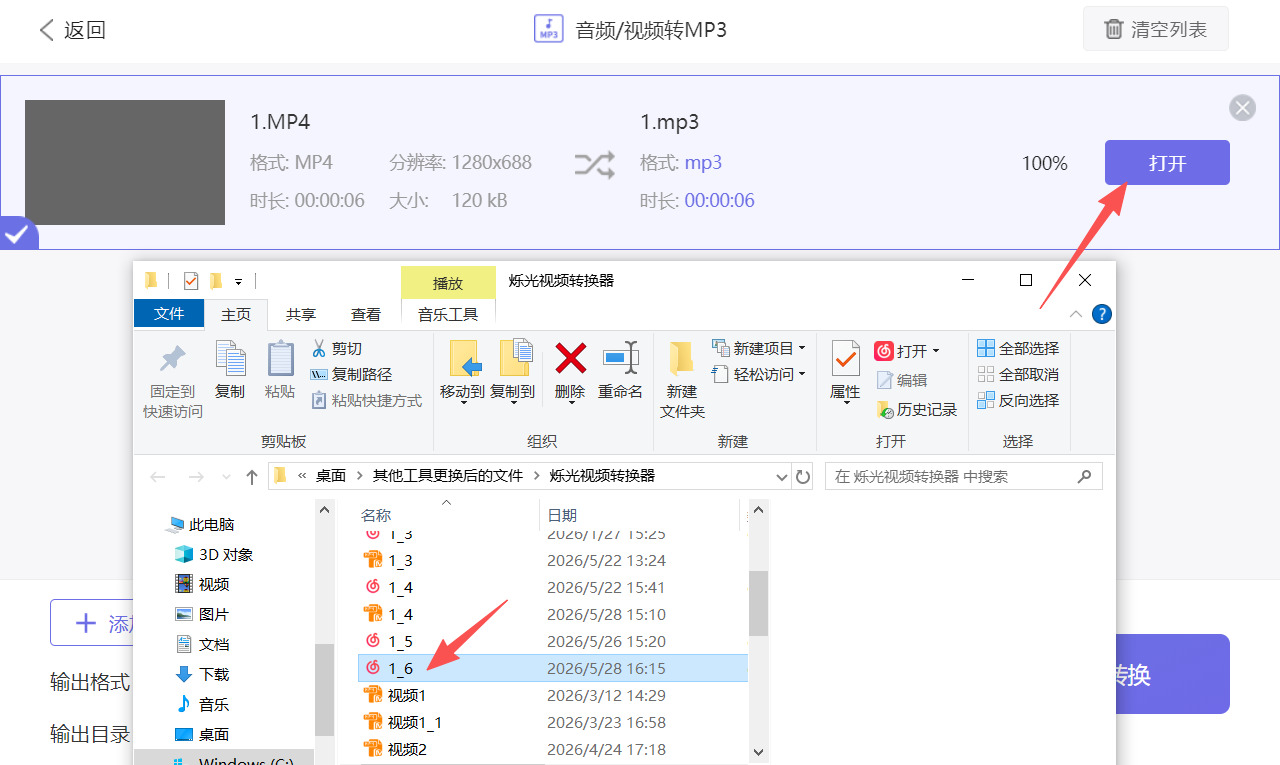
Task: Sort files by 日期 column header
Action: pos(562,515)
